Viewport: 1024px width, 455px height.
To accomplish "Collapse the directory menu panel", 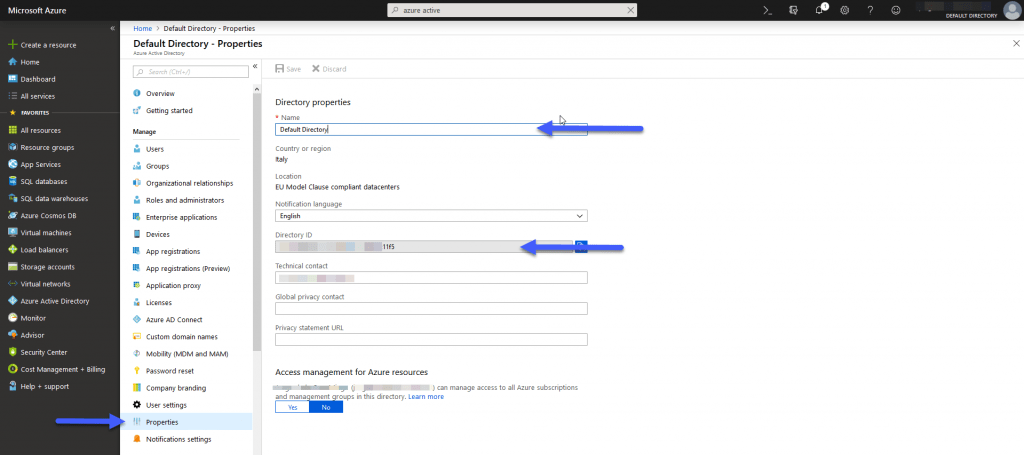I will pyautogui.click(x=255, y=67).
